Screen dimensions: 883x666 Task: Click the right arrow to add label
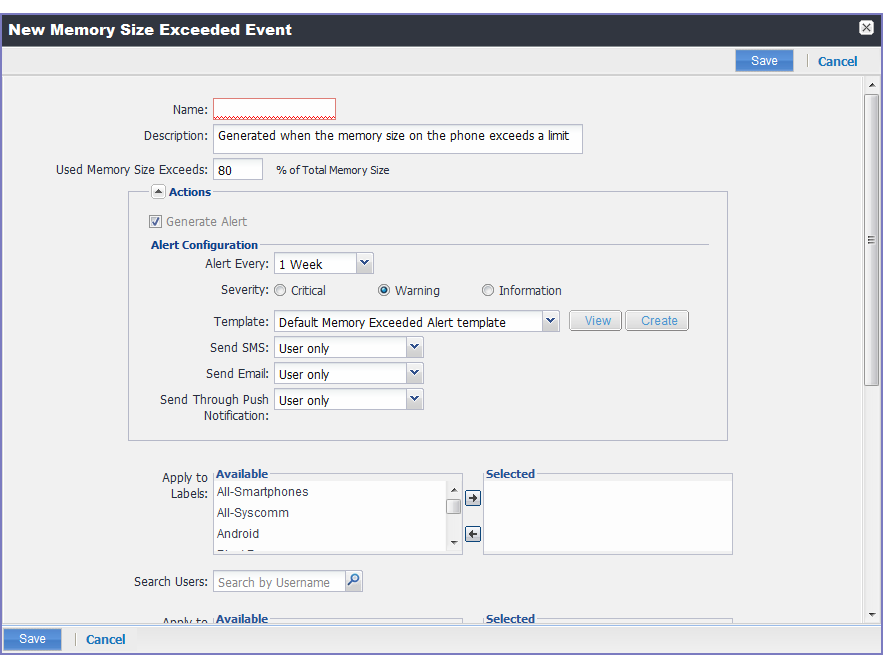tap(474, 497)
